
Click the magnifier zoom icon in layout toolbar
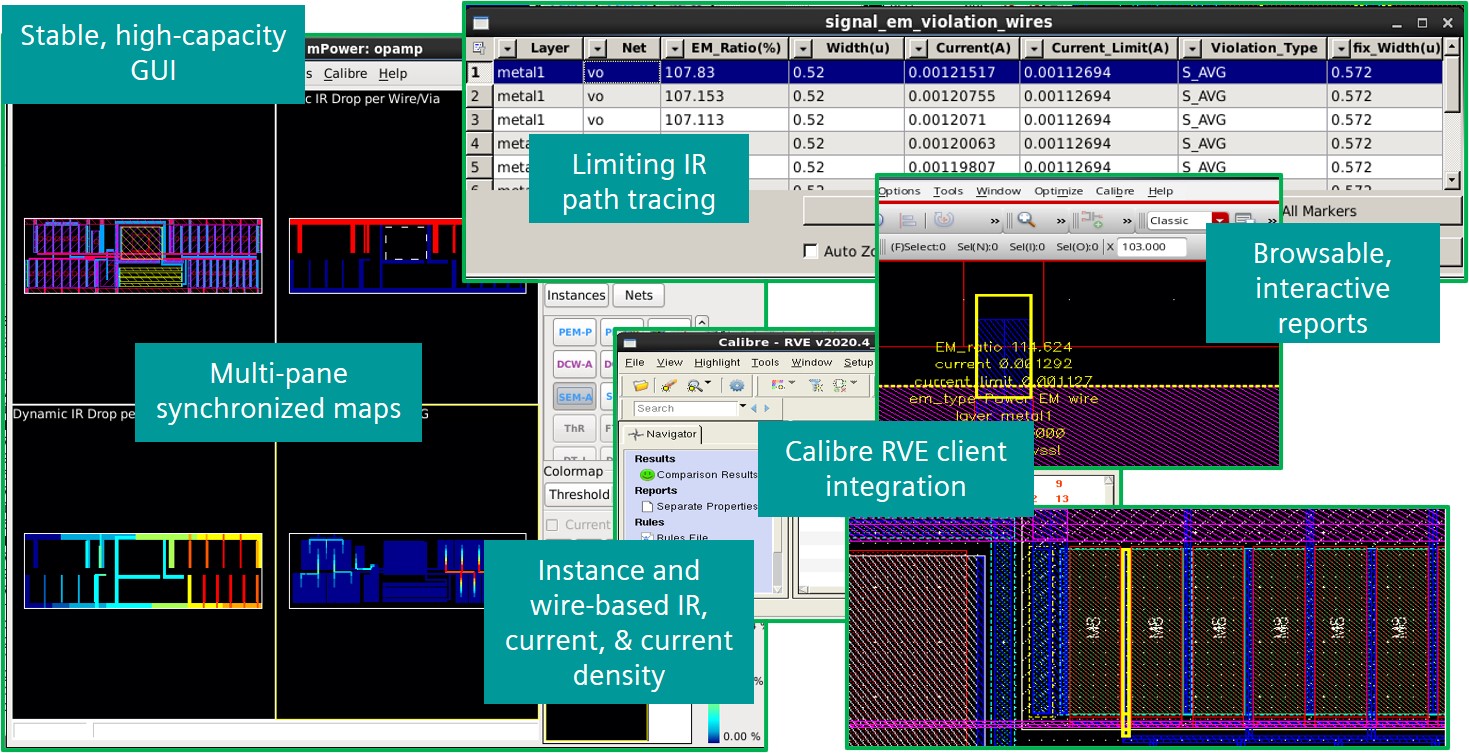coord(1026,220)
